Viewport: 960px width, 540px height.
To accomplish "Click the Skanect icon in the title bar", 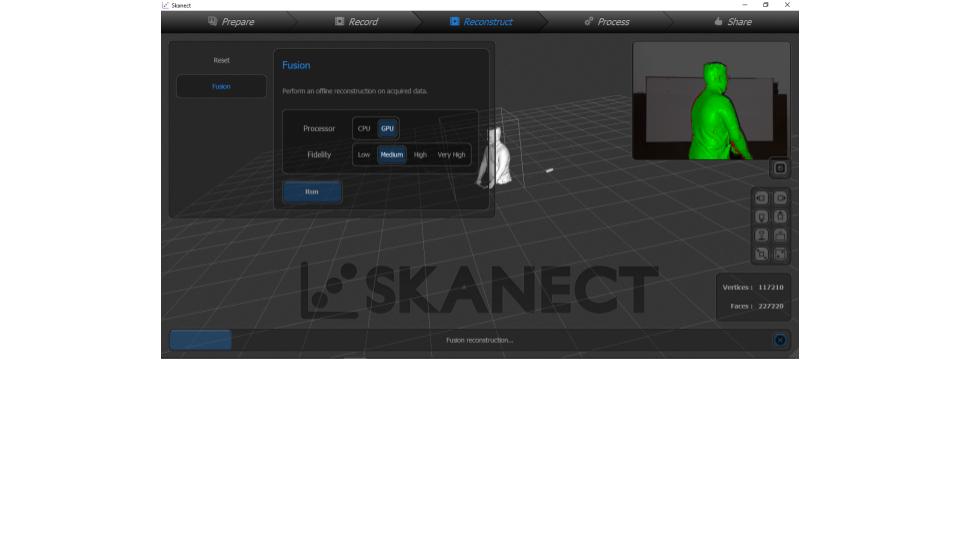I will point(165,5).
